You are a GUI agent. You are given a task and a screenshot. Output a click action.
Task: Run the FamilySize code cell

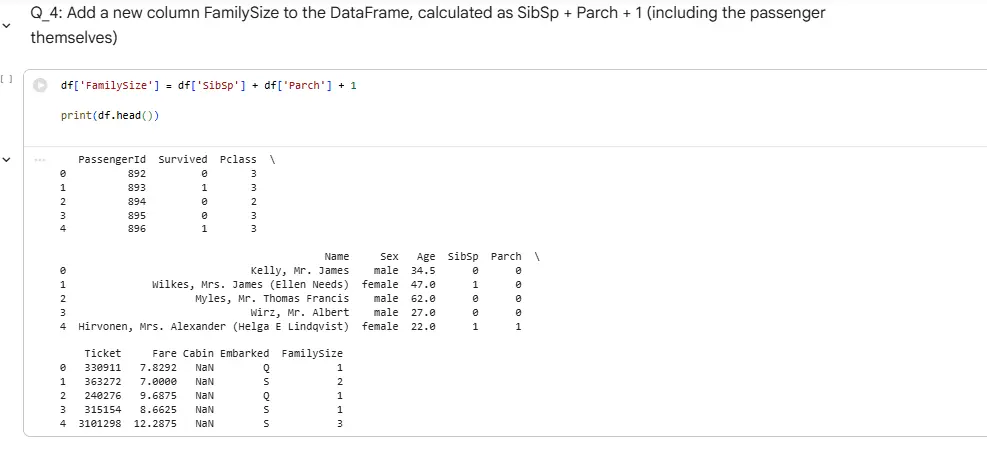click(41, 86)
